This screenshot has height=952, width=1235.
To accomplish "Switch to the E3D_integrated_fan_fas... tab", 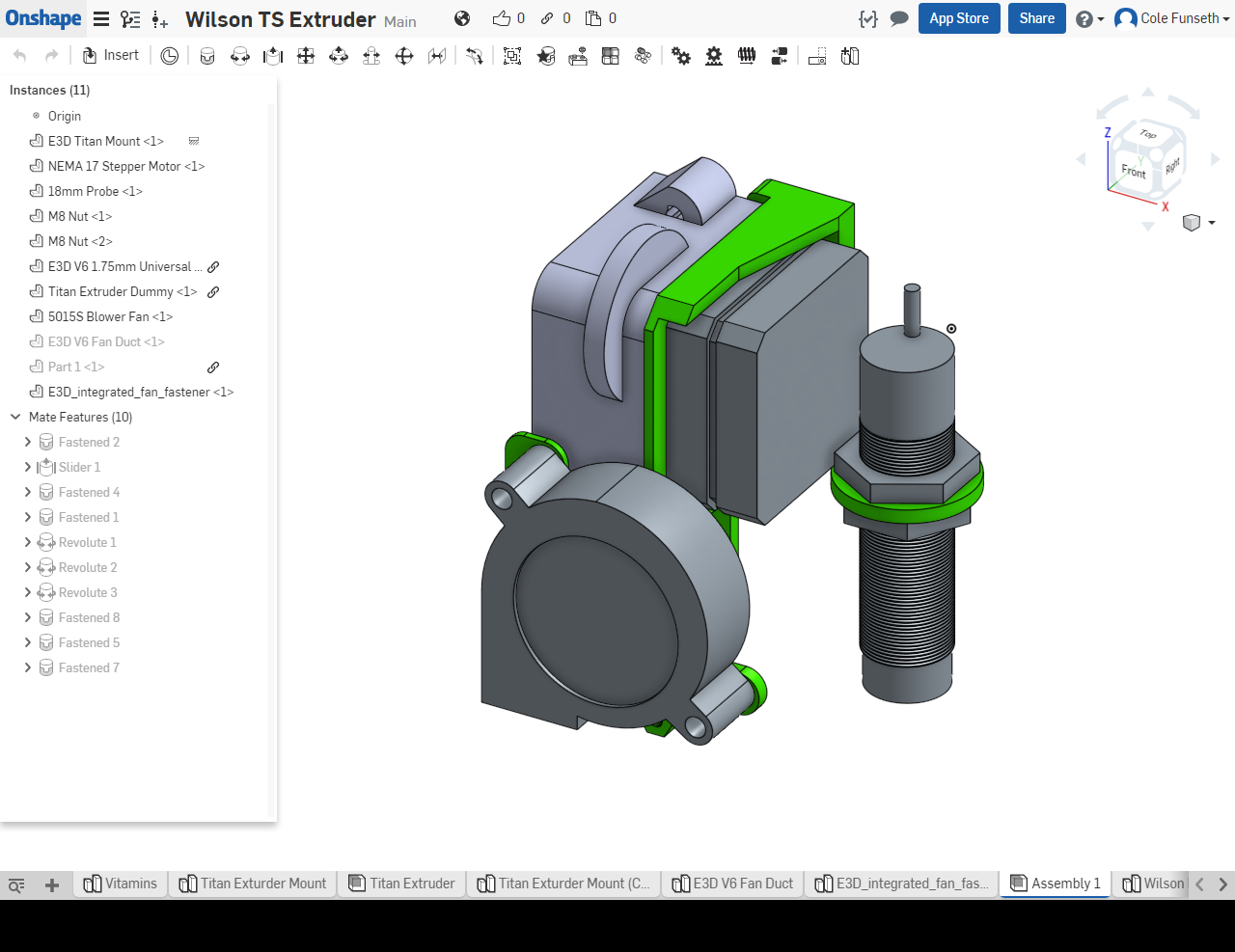I will 902,884.
